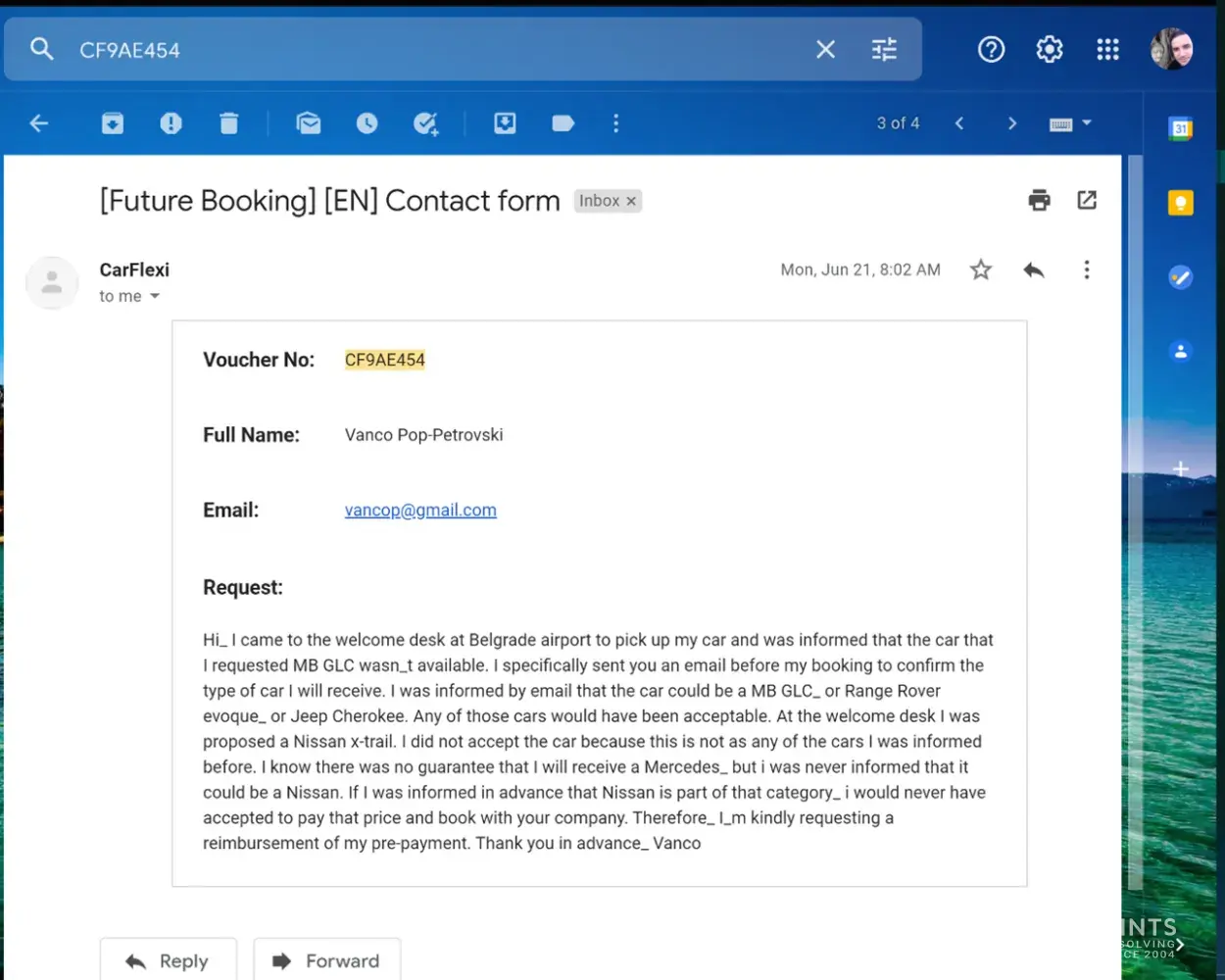This screenshot has height=980, width=1225.
Task: Open the message's more options menu
Action: (1087, 270)
